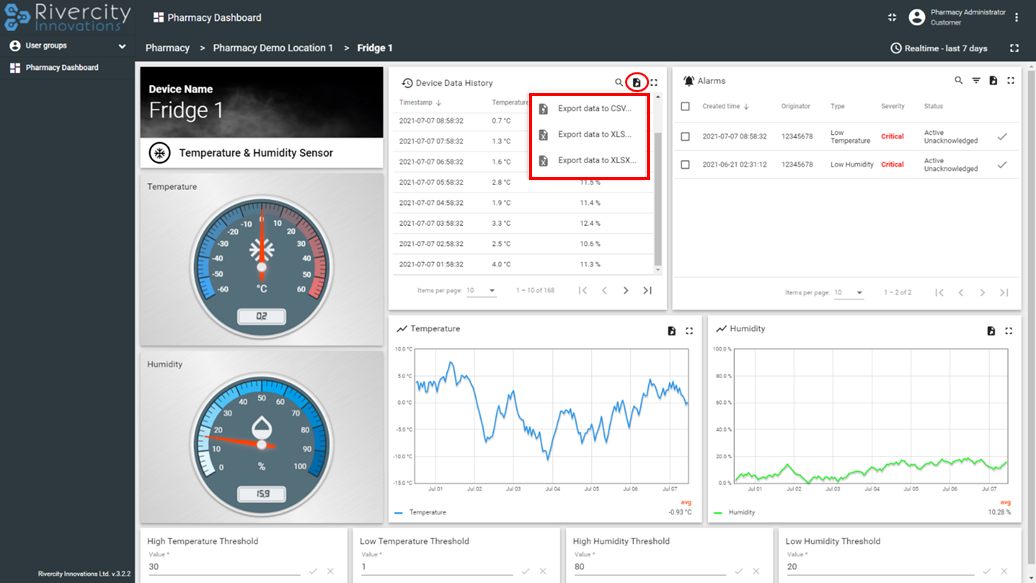This screenshot has width=1036, height=583.
Task: Open items per page dropdown in Alarms
Action: tap(848, 293)
